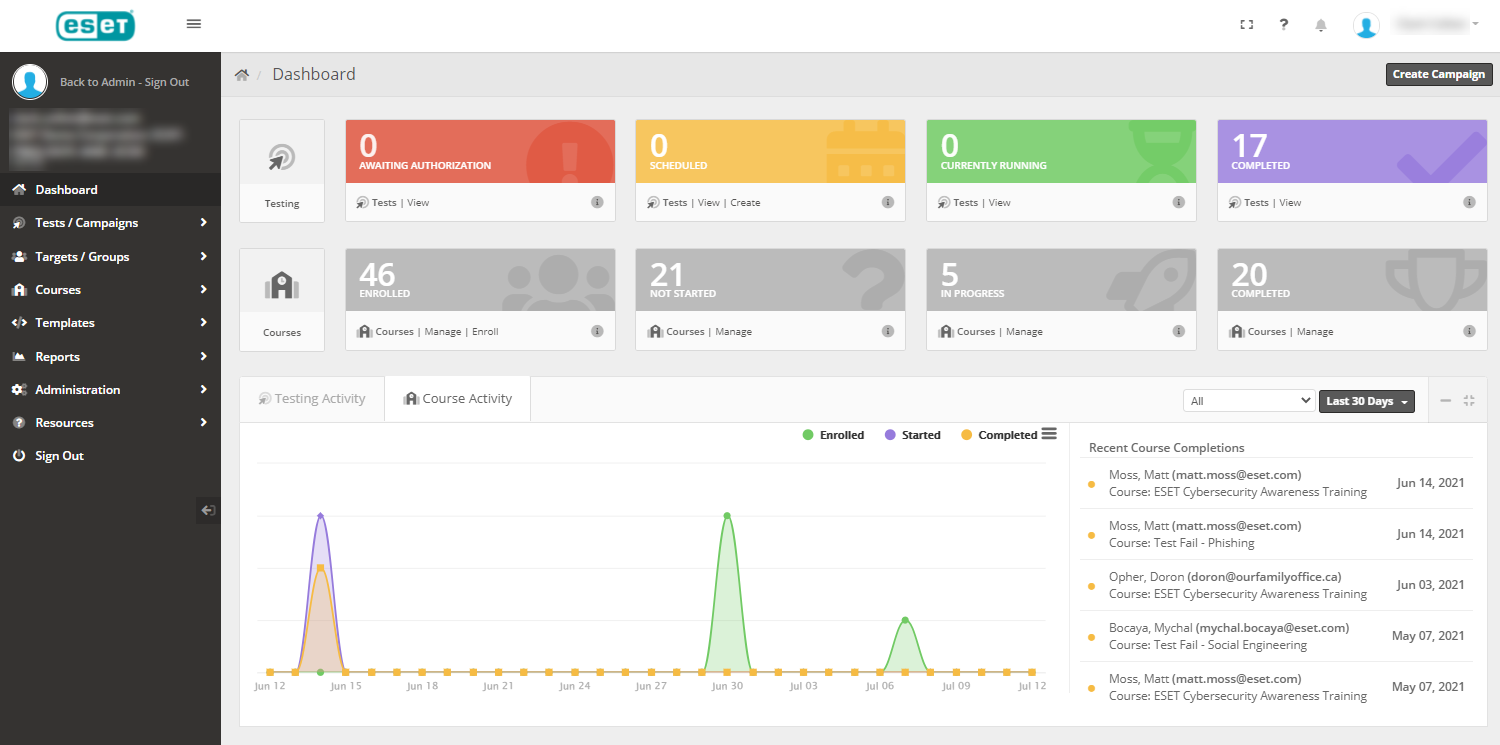Open the Last 30 Days dropdown
The height and width of the screenshot is (745, 1500).
1366,401
